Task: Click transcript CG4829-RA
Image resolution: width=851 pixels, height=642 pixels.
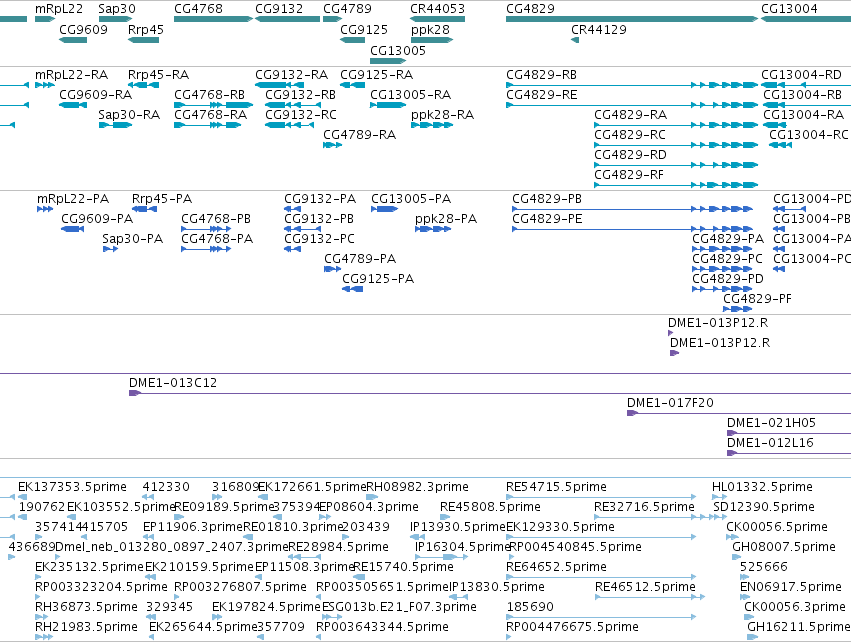Action: pos(631,115)
